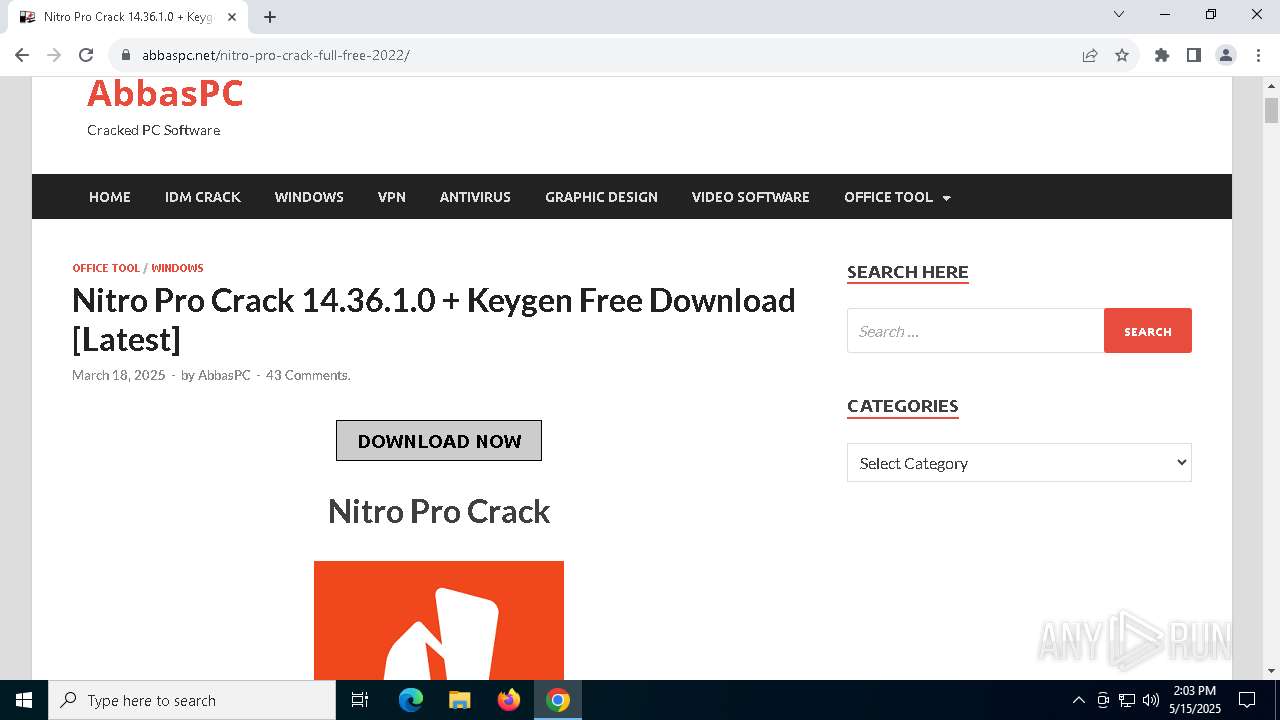1280x720 pixels.
Task: Open the AbbasPC site logo link
Action: (x=165, y=93)
